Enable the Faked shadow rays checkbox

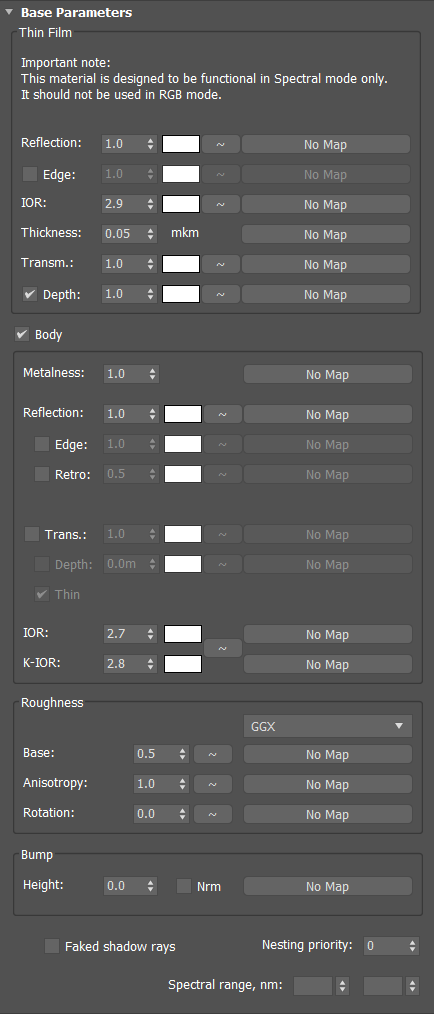tap(52, 946)
